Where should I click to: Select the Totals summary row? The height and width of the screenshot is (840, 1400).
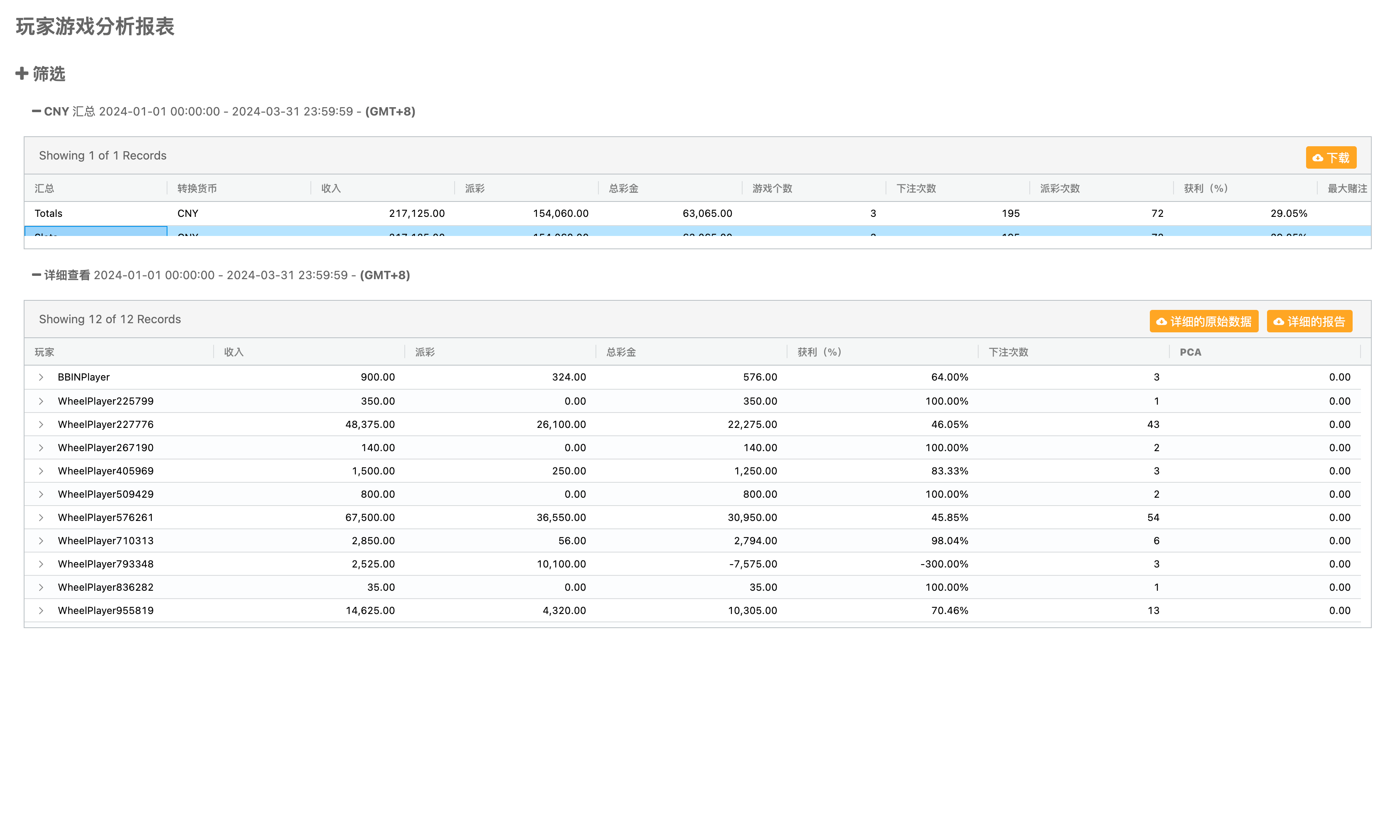click(x=49, y=214)
